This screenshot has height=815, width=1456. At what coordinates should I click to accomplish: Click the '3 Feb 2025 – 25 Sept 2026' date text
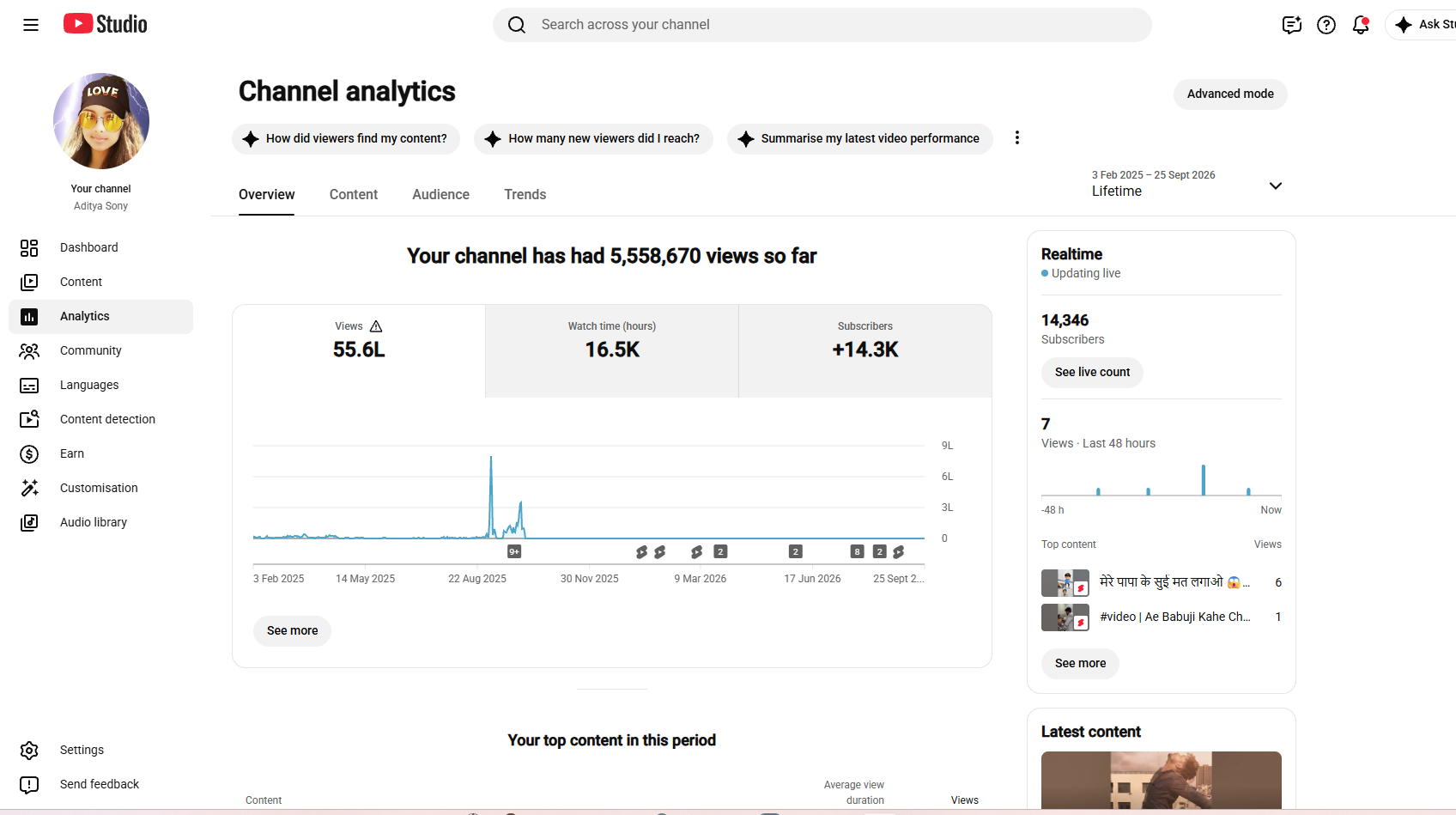(x=1153, y=175)
